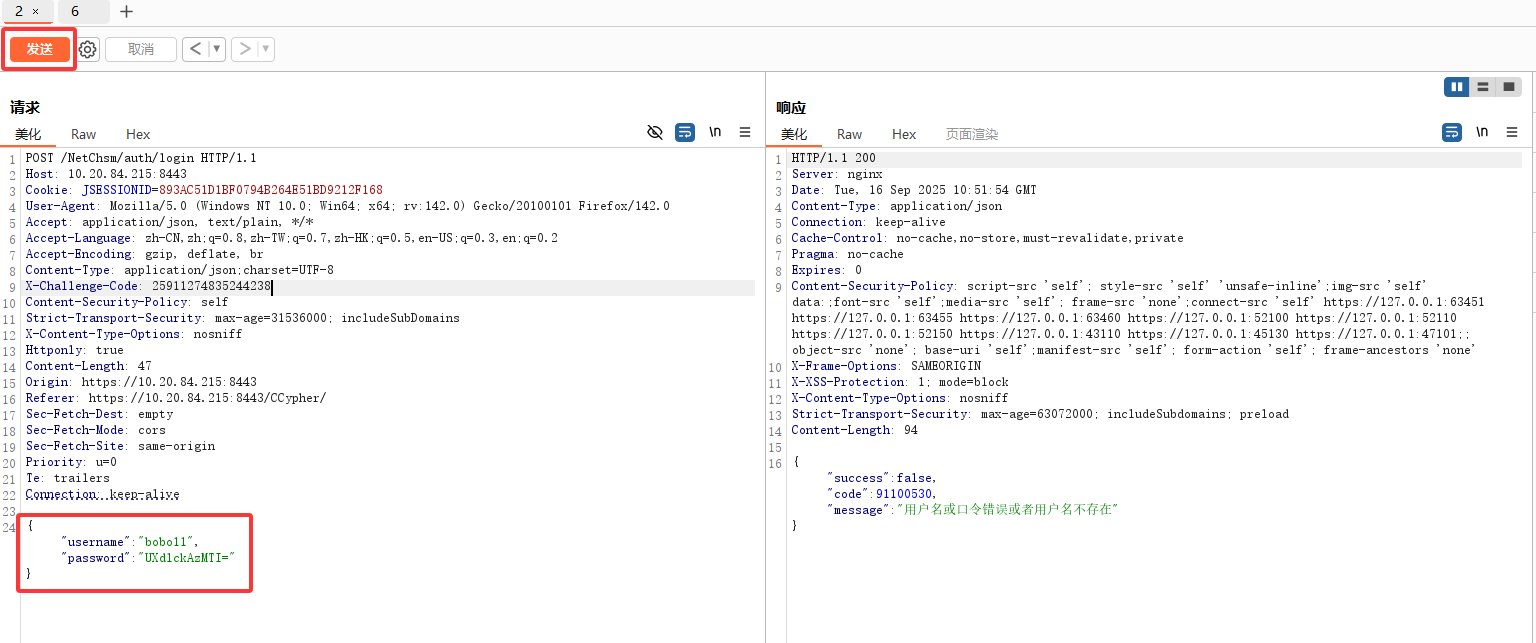This screenshot has height=643, width=1536.
Task: Go to next request with > arrow
Action: [244, 49]
